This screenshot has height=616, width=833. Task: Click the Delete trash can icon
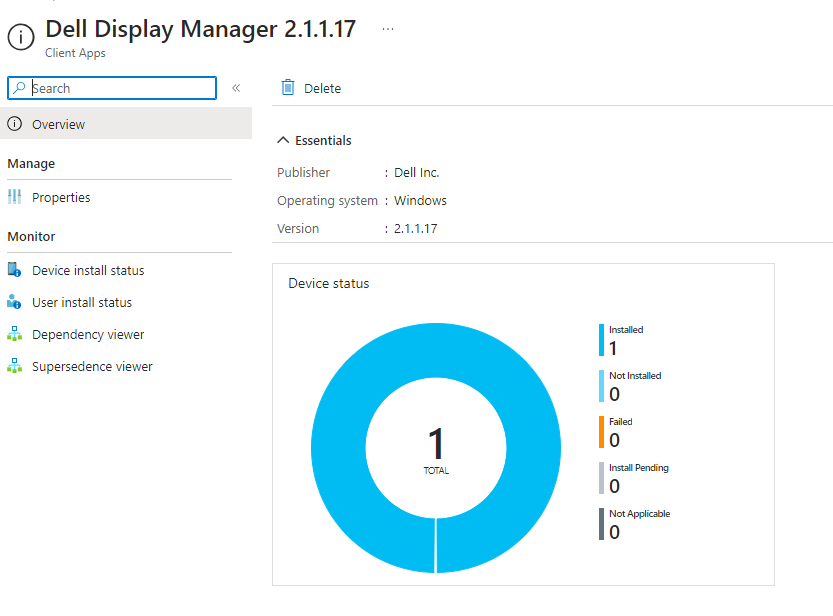[x=288, y=88]
